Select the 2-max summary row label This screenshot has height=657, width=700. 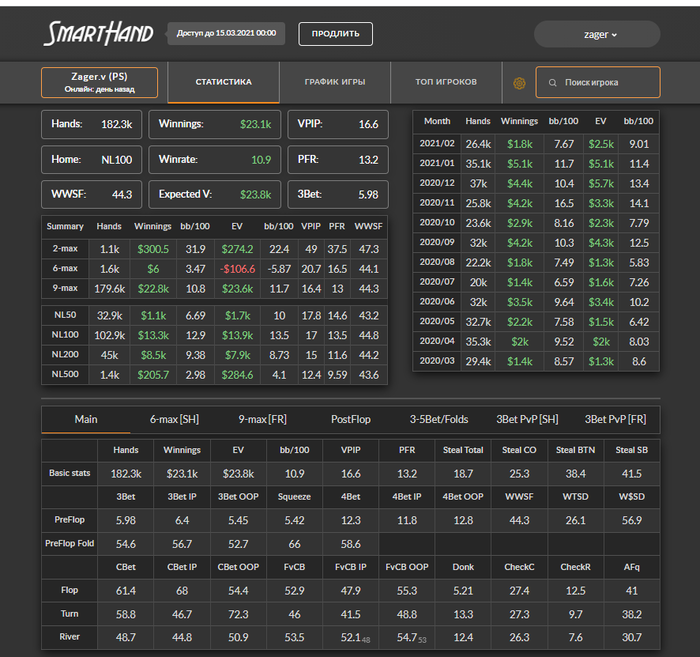pyautogui.click(x=65, y=249)
